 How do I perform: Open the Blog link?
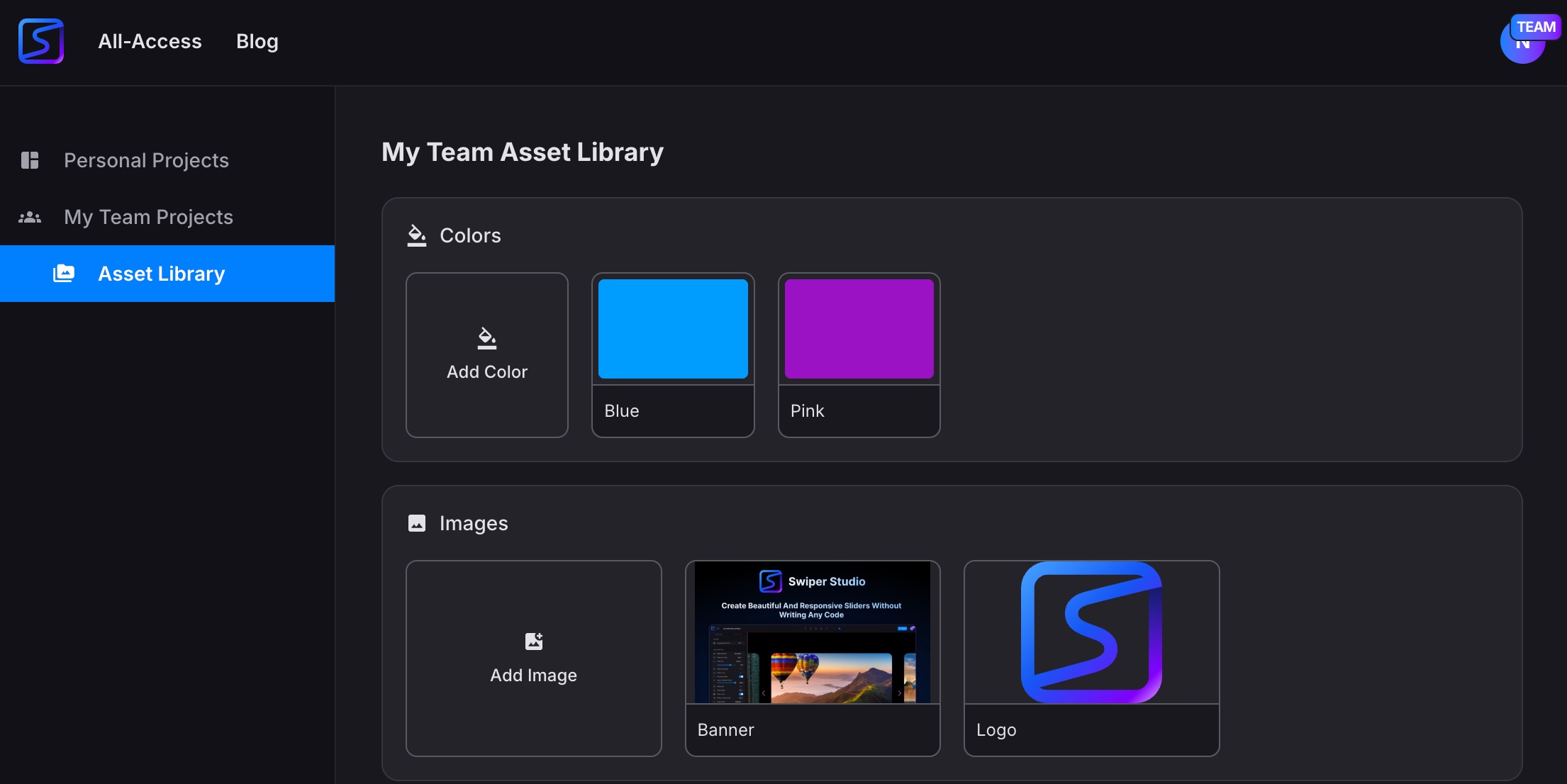257,42
